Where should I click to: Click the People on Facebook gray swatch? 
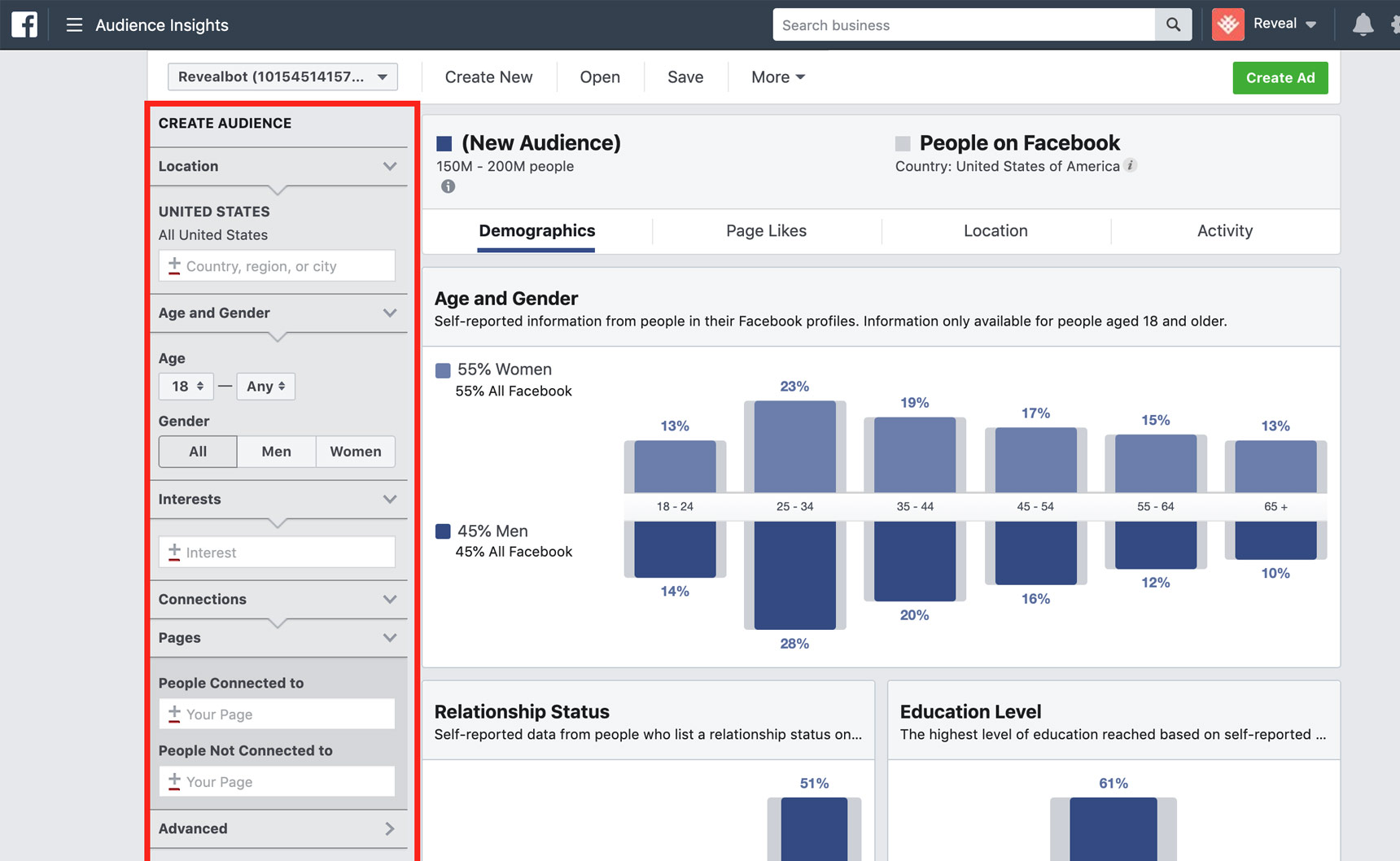coord(903,144)
